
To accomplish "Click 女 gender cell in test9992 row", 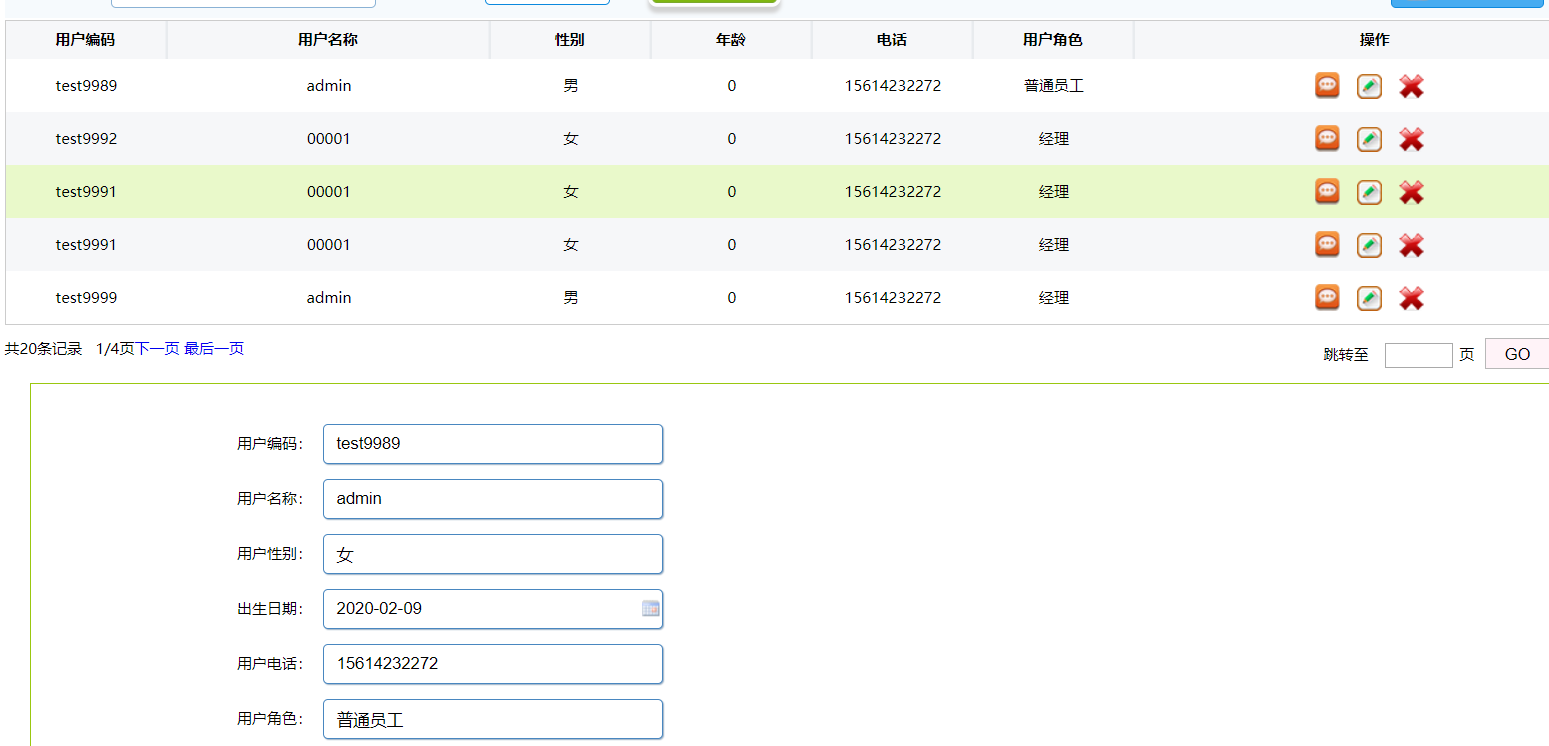I will (571, 139).
